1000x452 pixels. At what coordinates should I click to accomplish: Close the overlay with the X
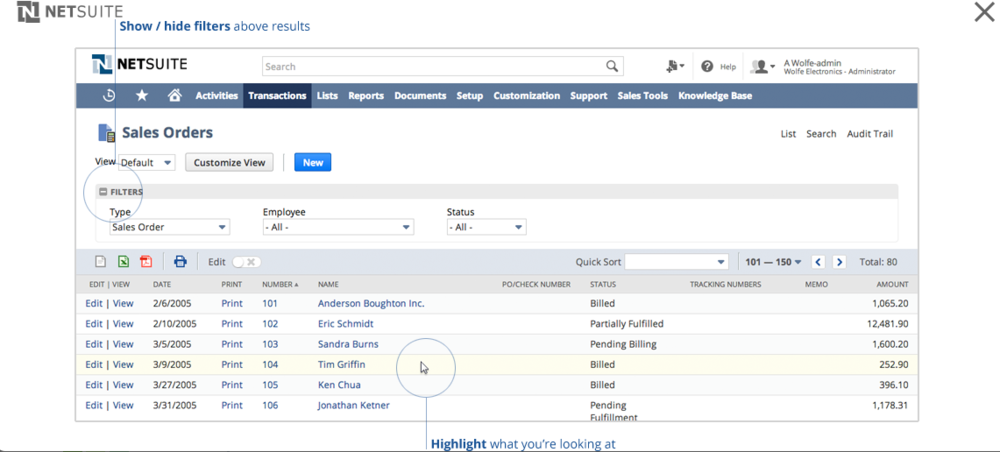tap(984, 12)
